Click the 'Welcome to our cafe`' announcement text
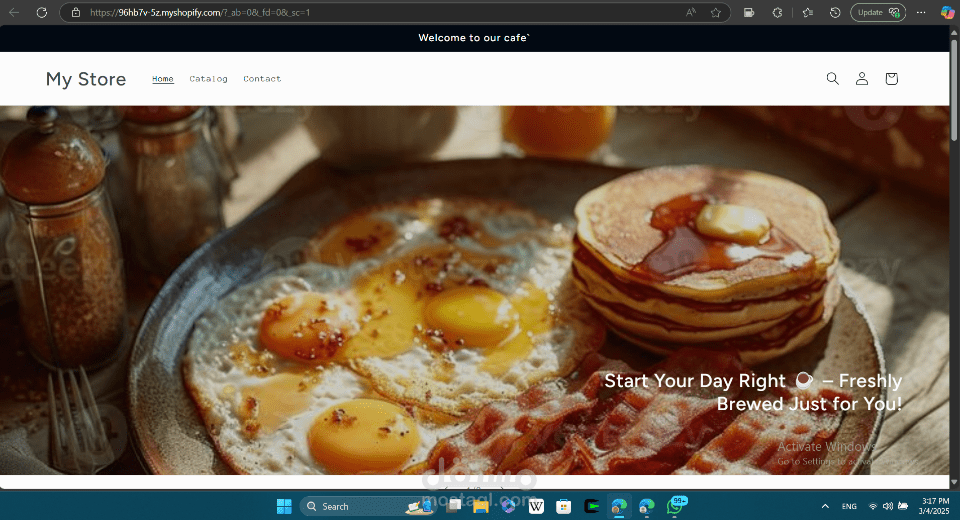This screenshot has height=520, width=960. 474,38
